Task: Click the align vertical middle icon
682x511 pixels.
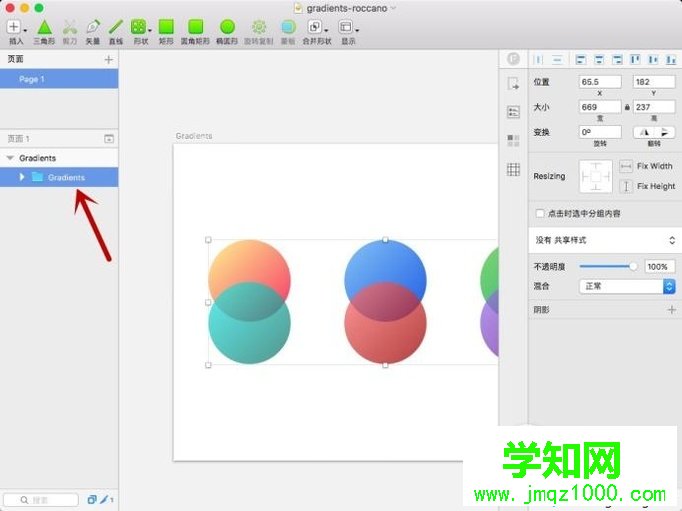Action: (653, 60)
